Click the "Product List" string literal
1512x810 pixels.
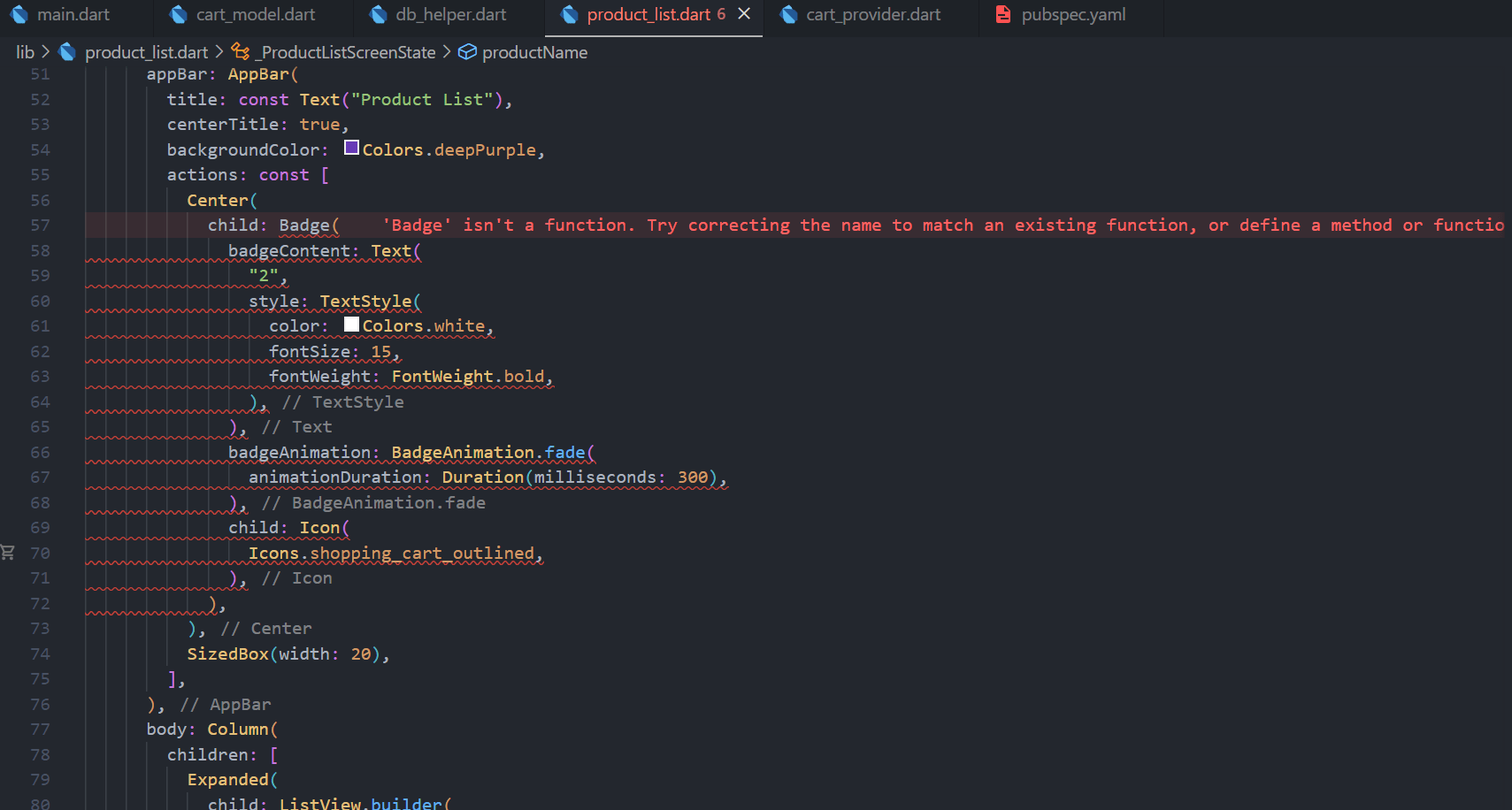click(422, 100)
